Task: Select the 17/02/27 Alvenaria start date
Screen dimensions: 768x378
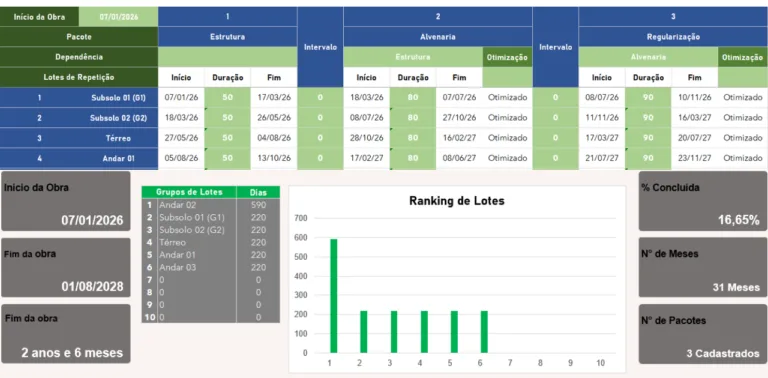Action: 367,158
